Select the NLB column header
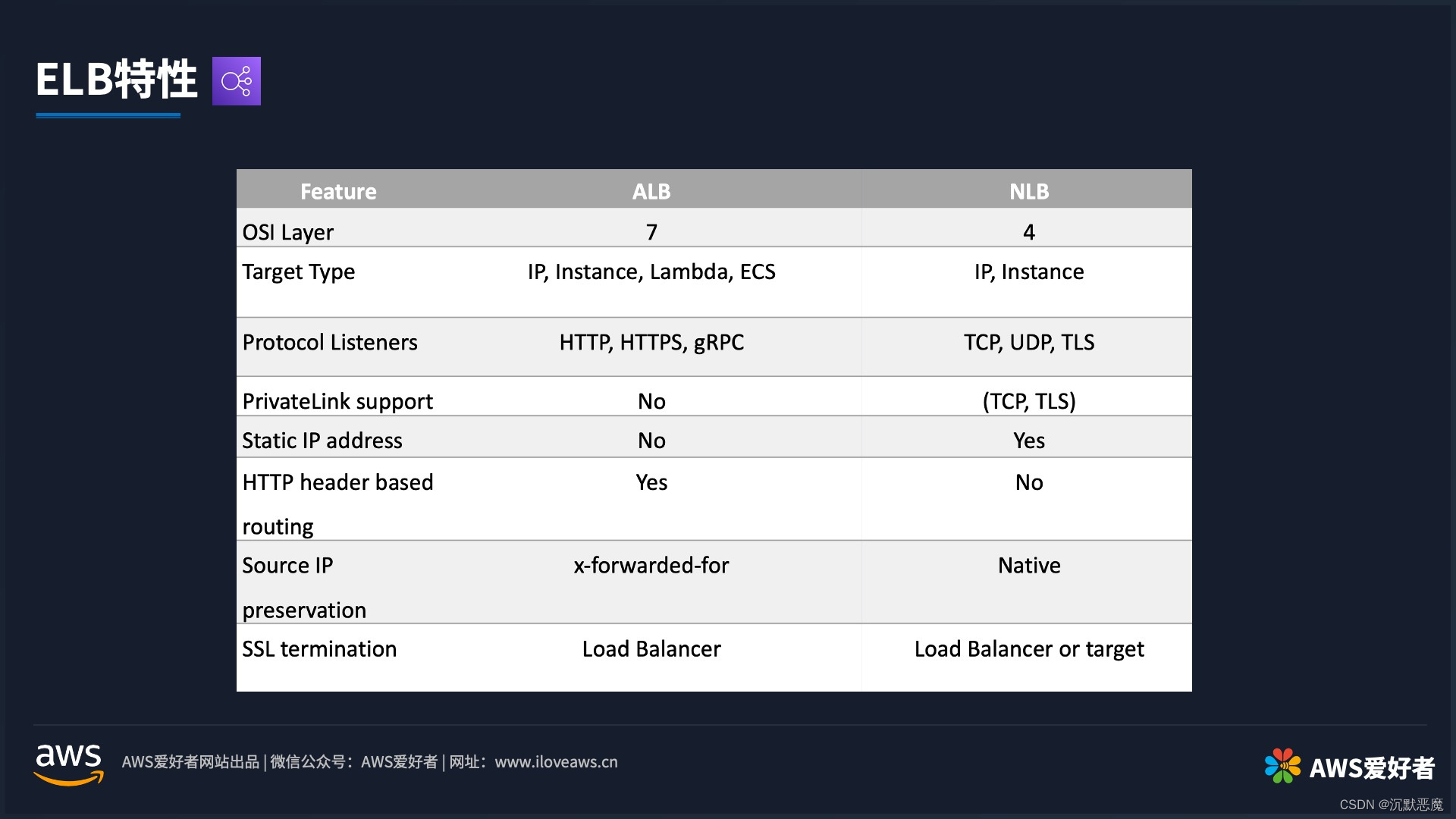This screenshot has height=819, width=1456. [x=1029, y=191]
